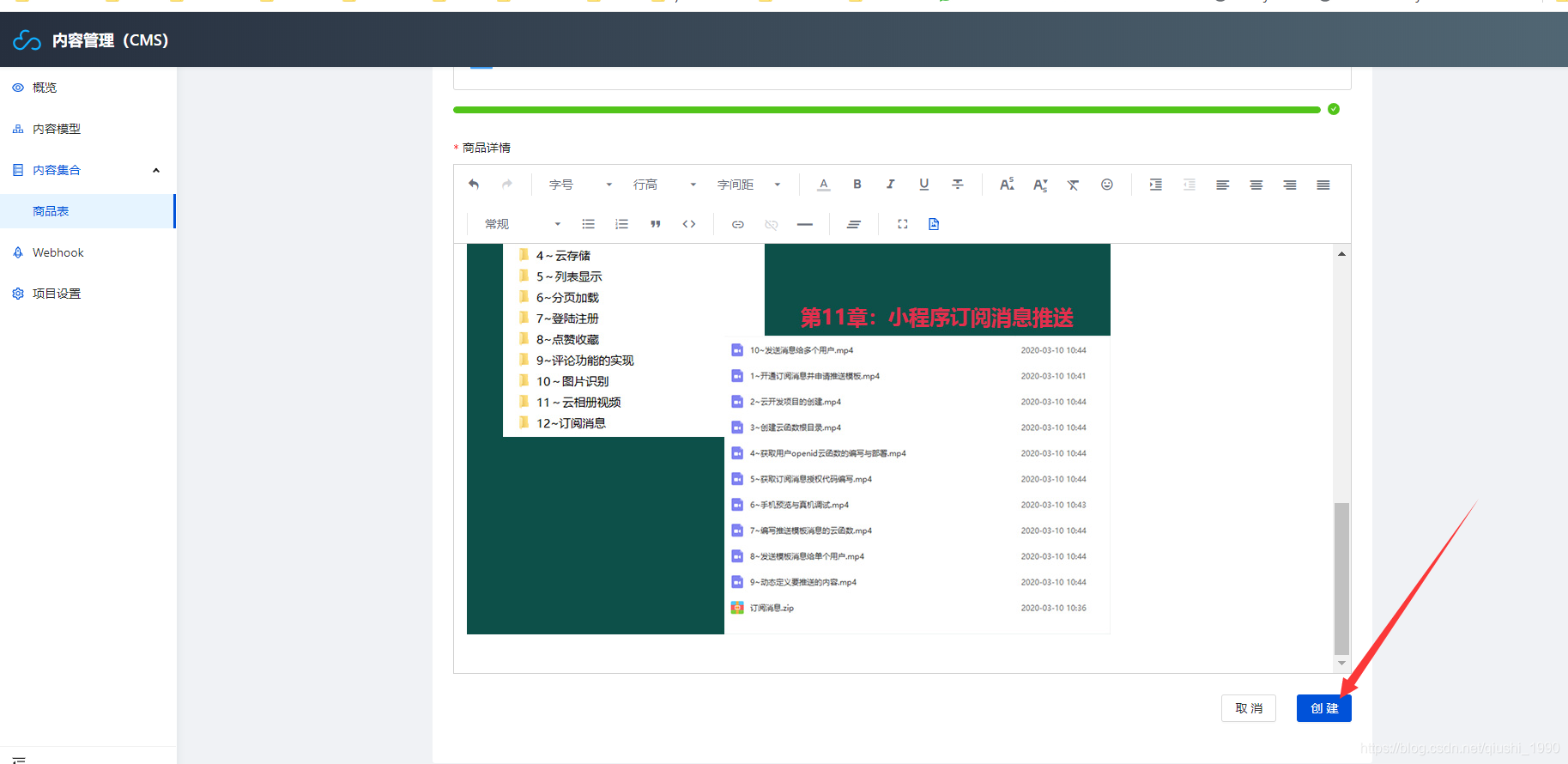Undo the last edit in the editor
The height and width of the screenshot is (764, 1568).
[x=474, y=185]
